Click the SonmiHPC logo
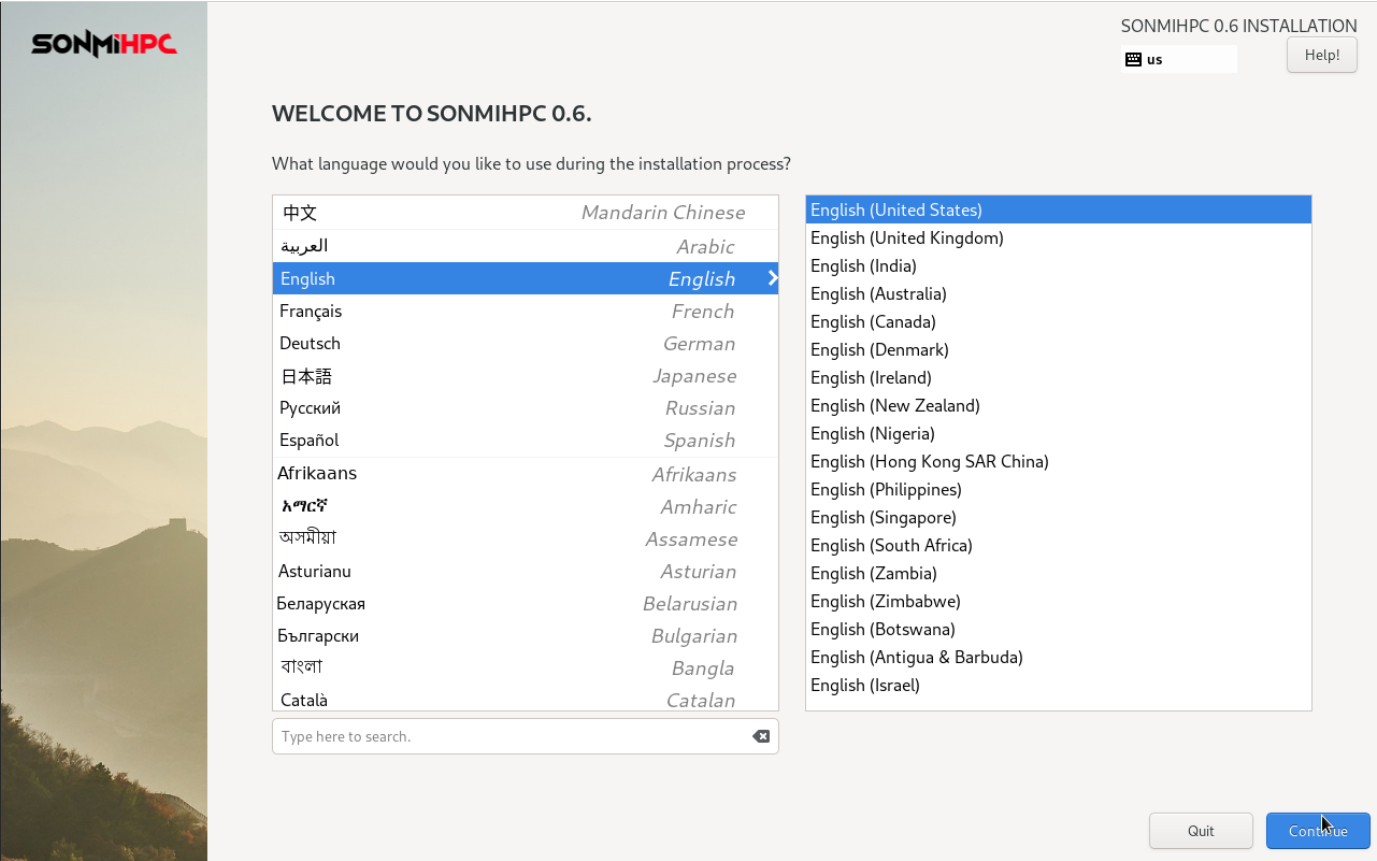The image size is (1377, 861). point(104,45)
